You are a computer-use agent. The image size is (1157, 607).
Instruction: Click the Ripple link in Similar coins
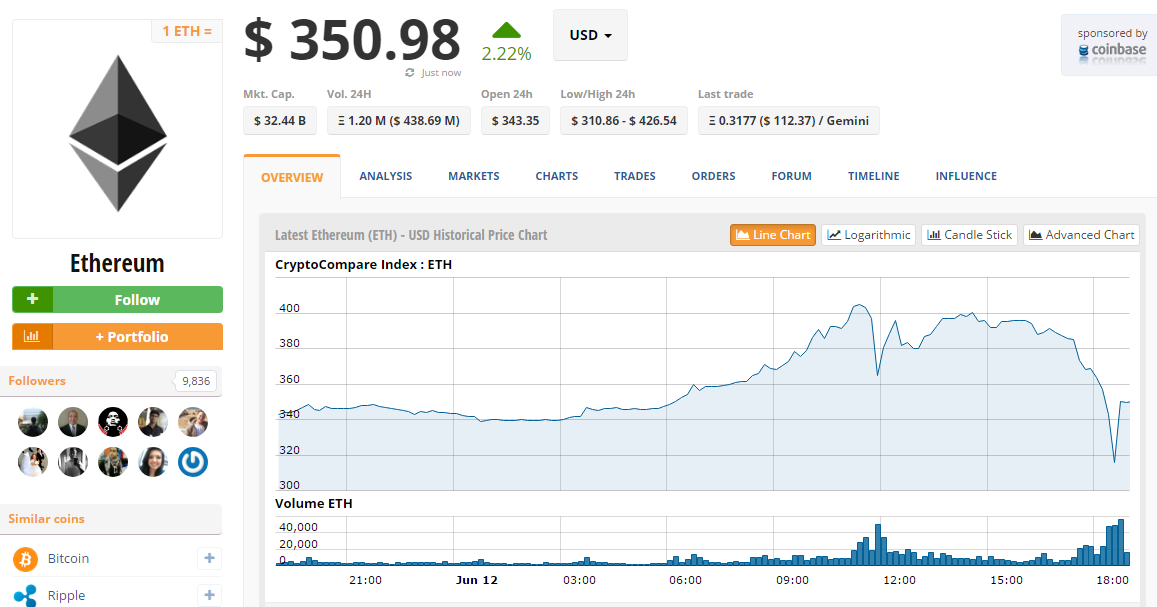pyautogui.click(x=66, y=595)
